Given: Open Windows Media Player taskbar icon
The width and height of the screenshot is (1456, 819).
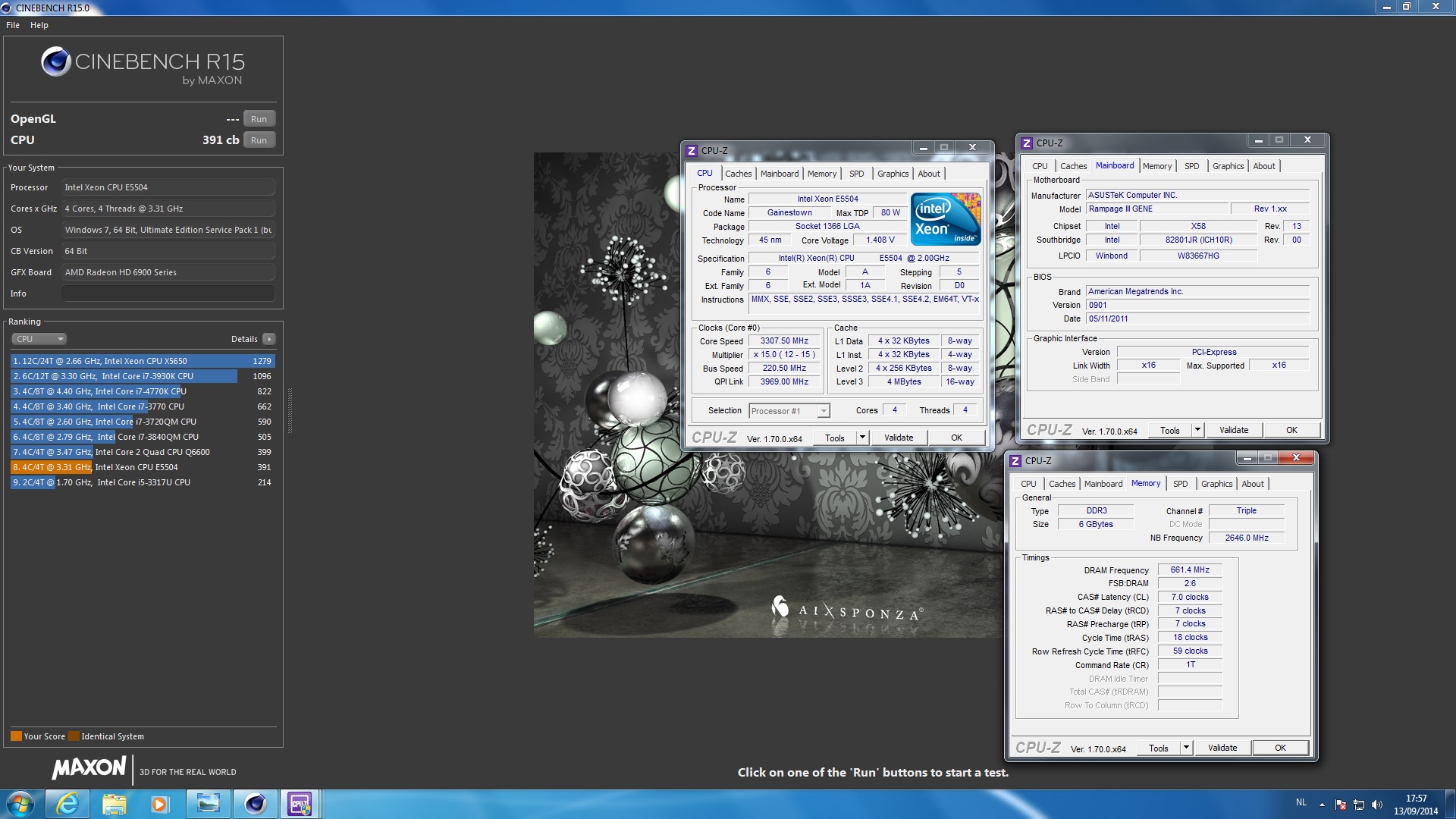Looking at the screenshot, I should click(160, 804).
